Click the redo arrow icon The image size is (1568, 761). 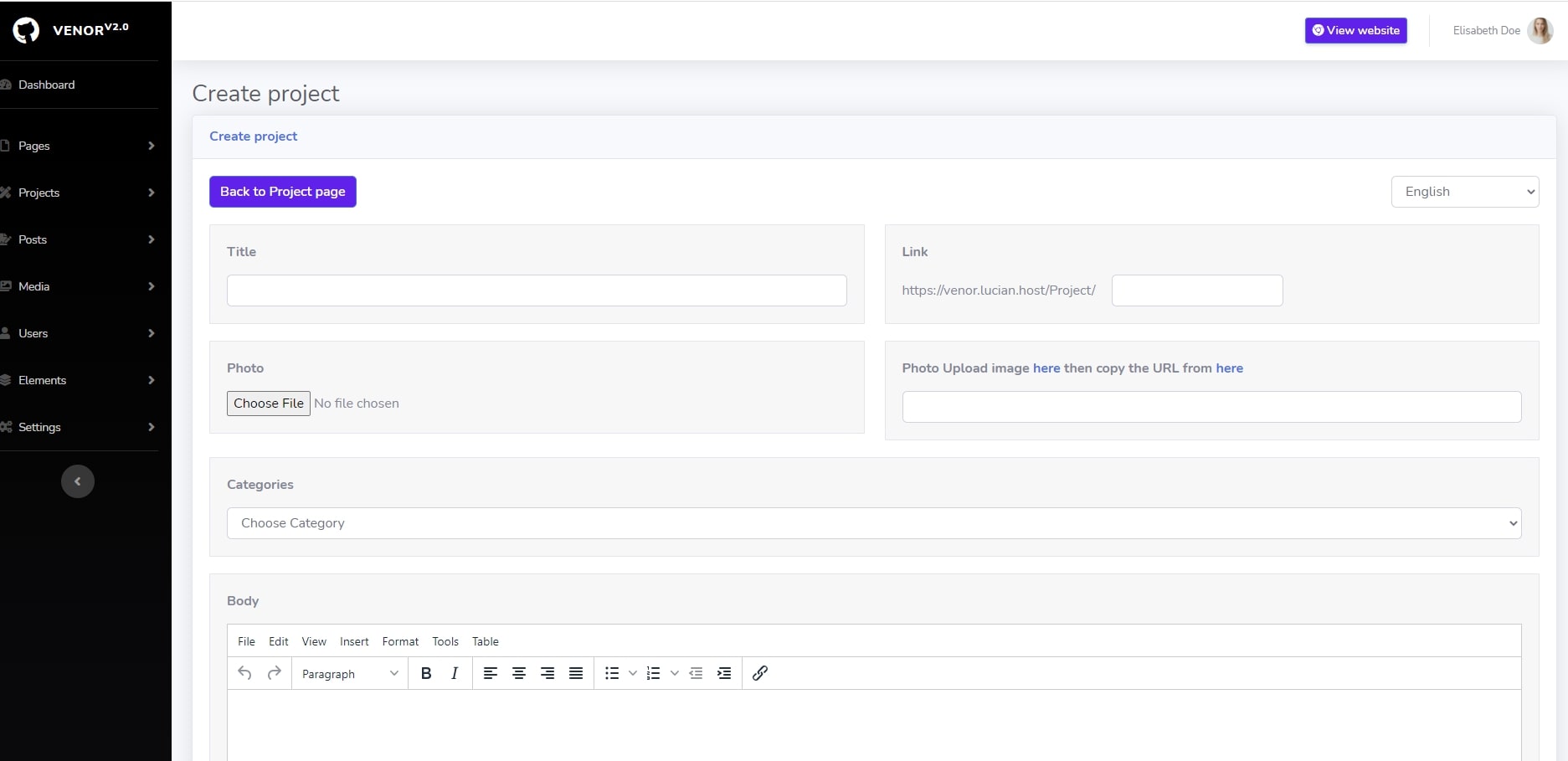tap(274, 673)
